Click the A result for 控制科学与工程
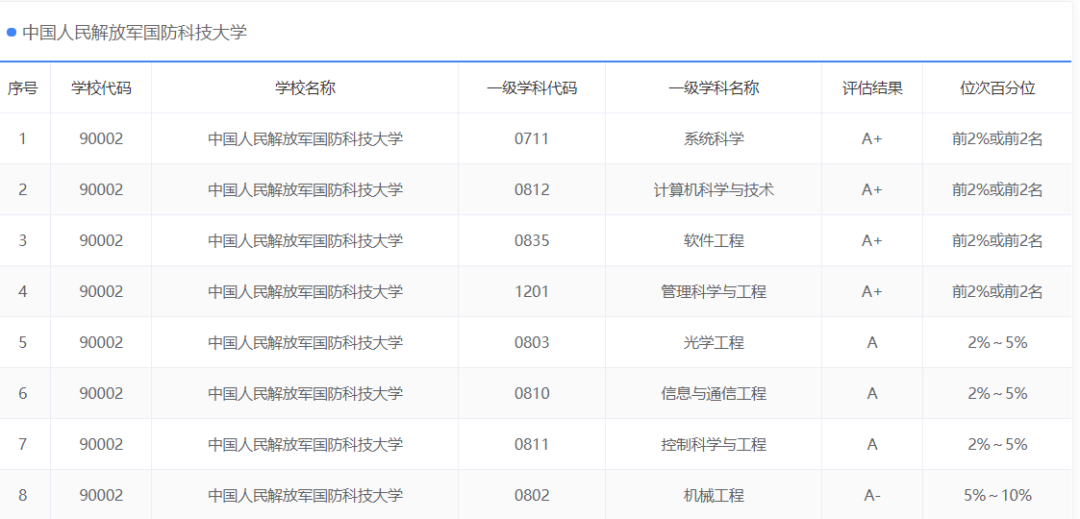Screen dimensions: 1080x519 pos(872,445)
